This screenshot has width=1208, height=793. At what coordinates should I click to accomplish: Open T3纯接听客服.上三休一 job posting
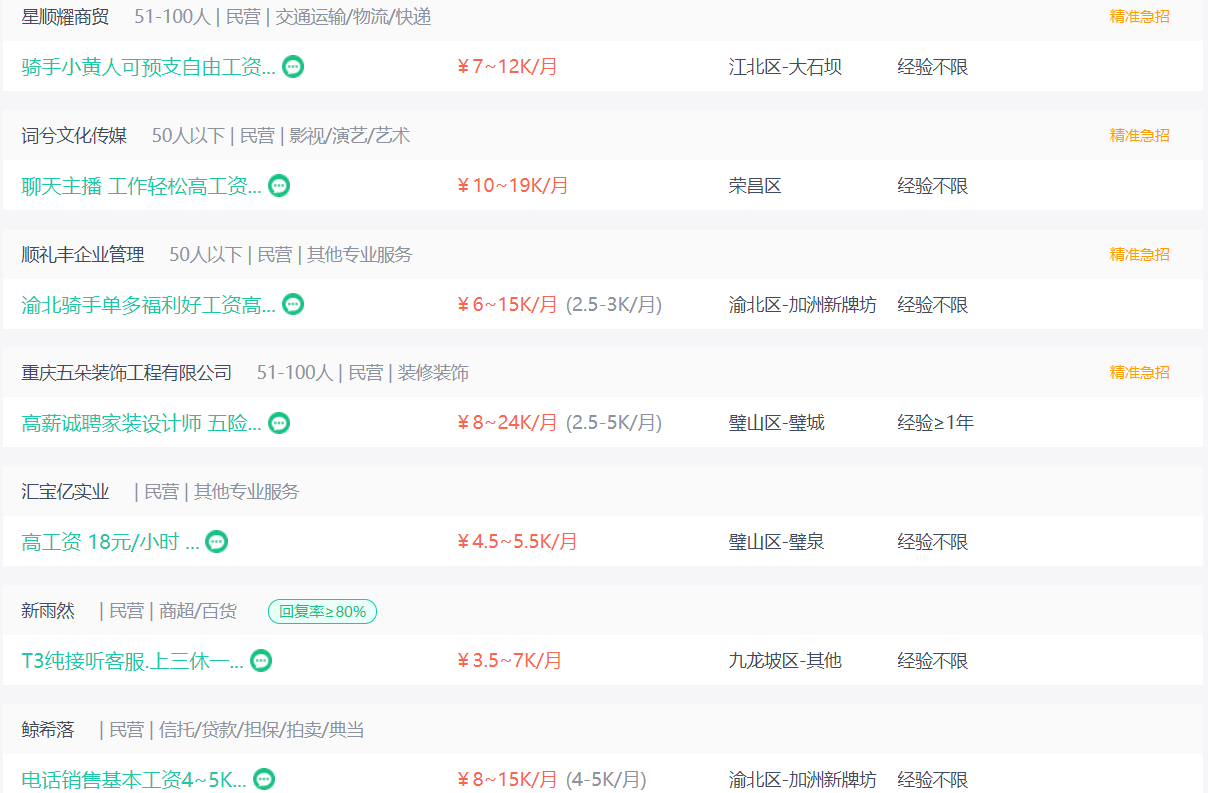tap(133, 661)
